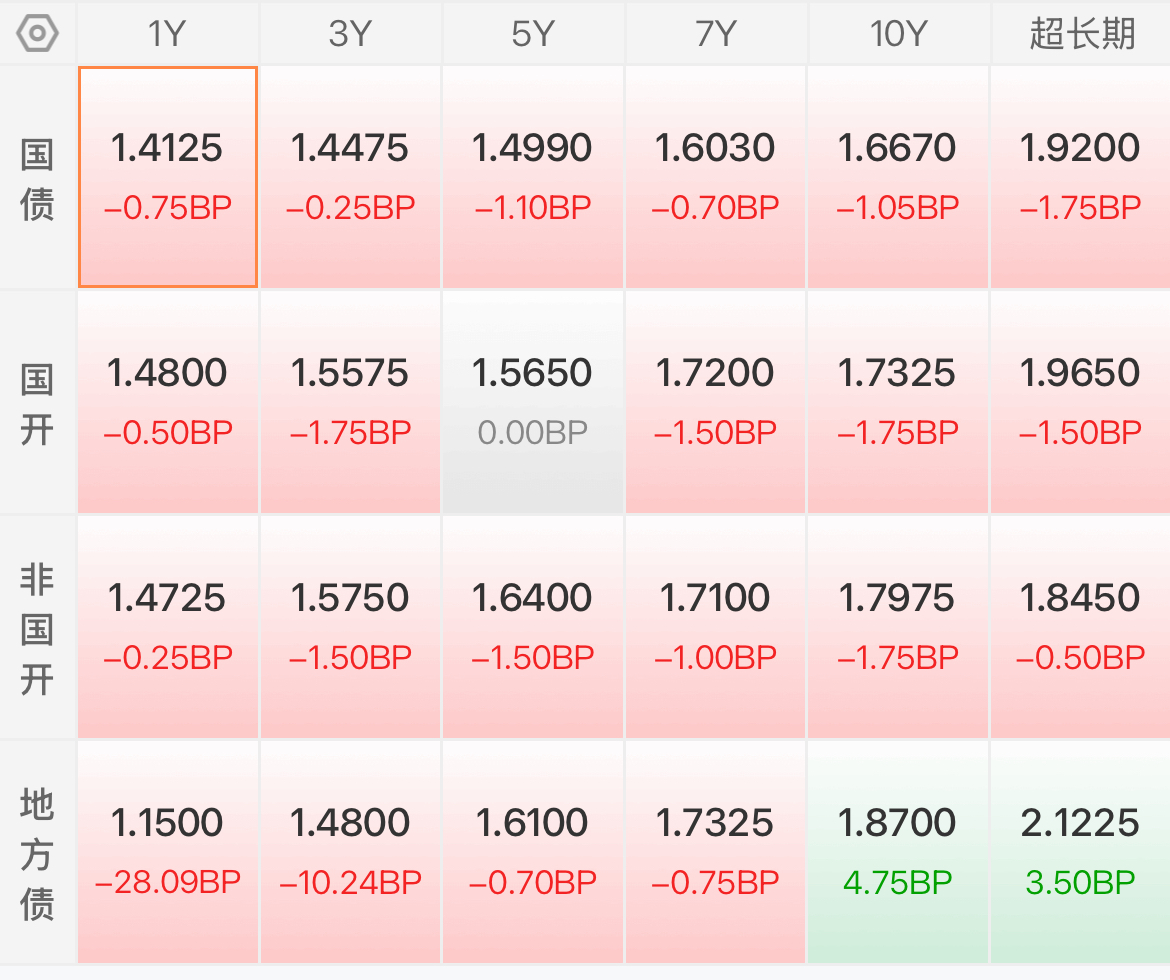Select the 地方债 row label
The width and height of the screenshot is (1170, 980).
tap(37, 855)
